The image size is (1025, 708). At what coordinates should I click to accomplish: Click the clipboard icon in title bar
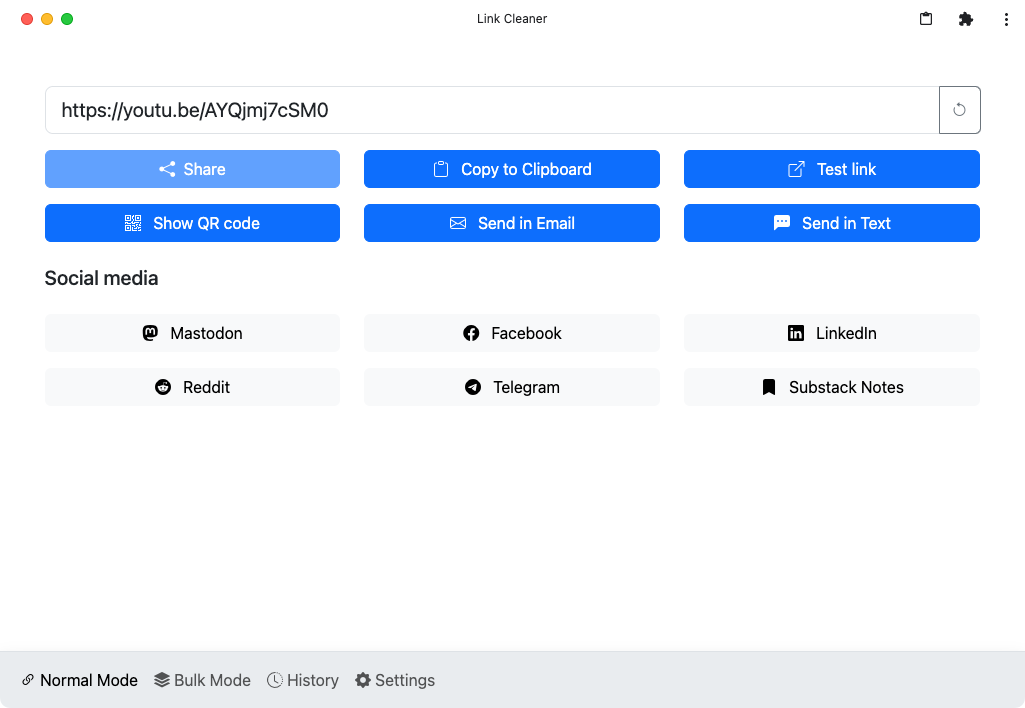pyautogui.click(x=926, y=19)
